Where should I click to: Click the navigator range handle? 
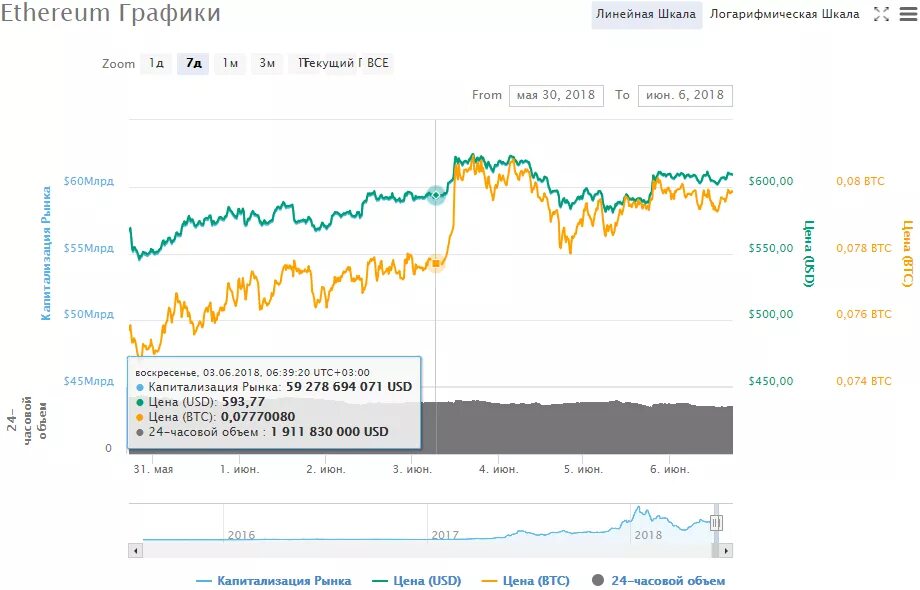tap(716, 523)
